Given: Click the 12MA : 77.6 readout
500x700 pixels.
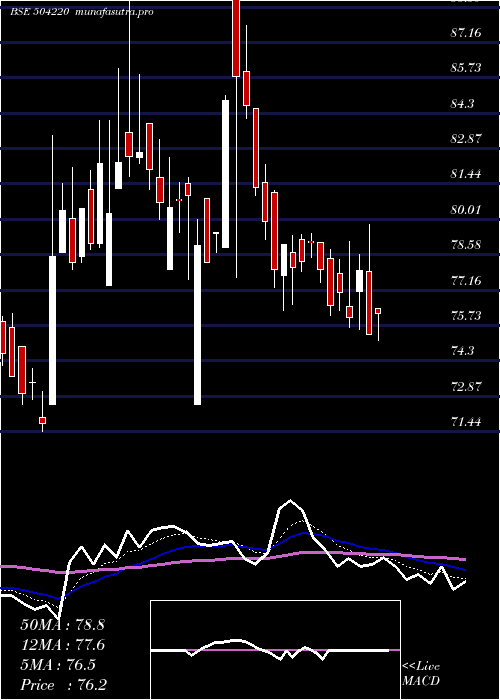Looking at the screenshot, I should [x=62, y=645].
